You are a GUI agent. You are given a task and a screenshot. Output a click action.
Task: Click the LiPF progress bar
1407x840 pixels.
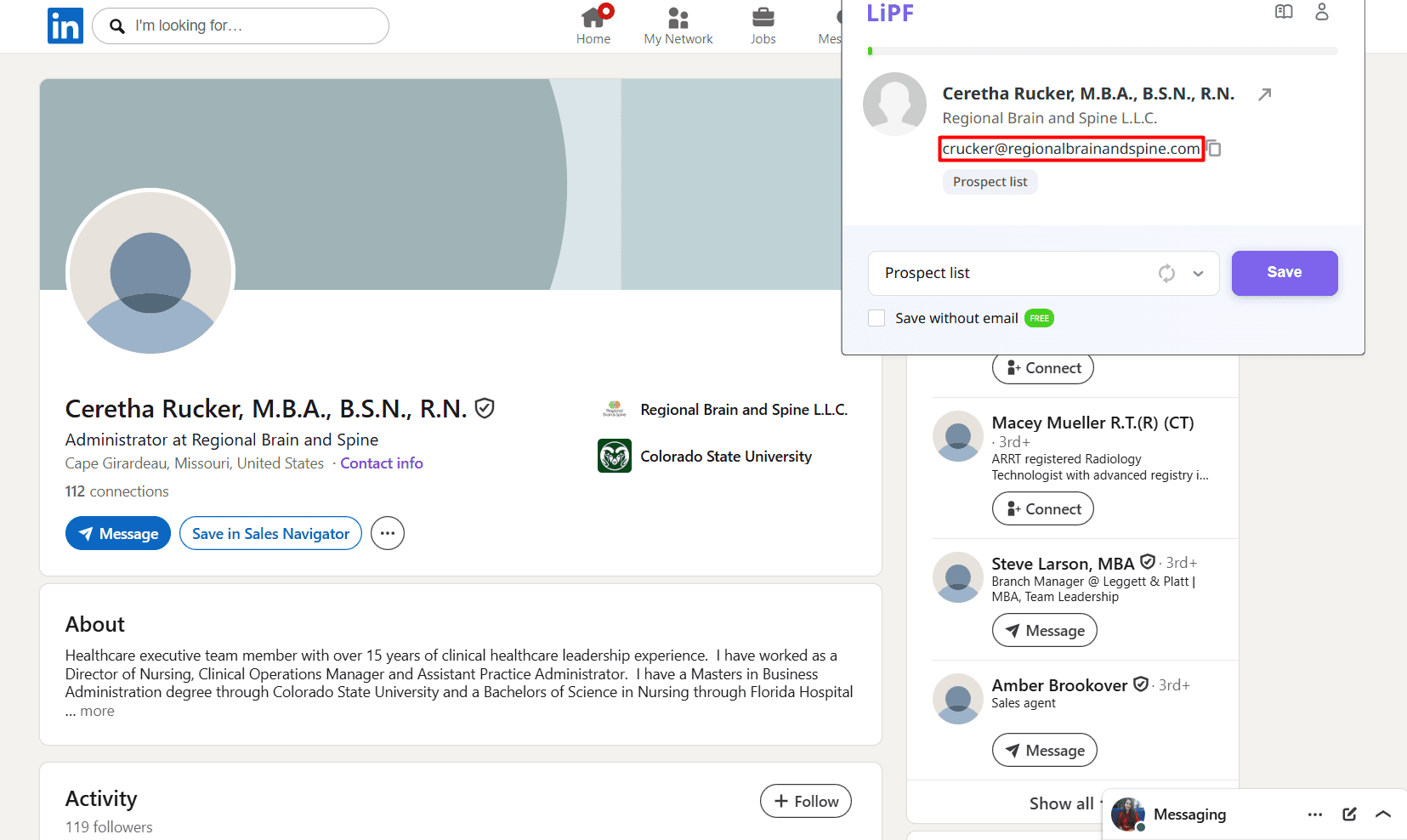1103,51
